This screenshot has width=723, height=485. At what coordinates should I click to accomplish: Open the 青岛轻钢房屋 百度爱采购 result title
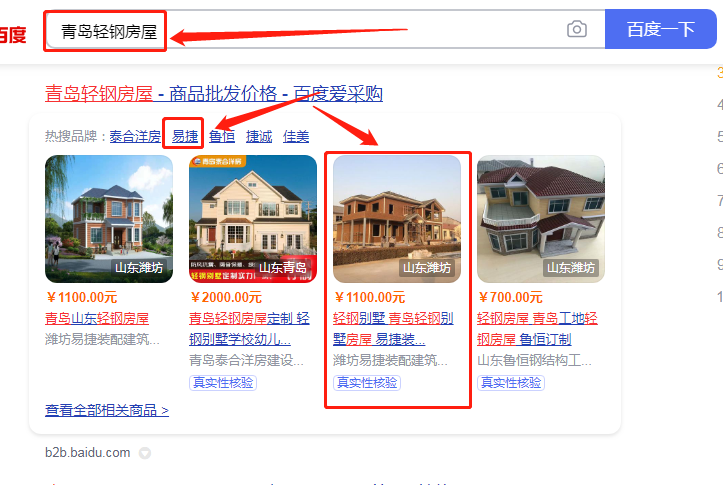pyautogui.click(x=213, y=94)
